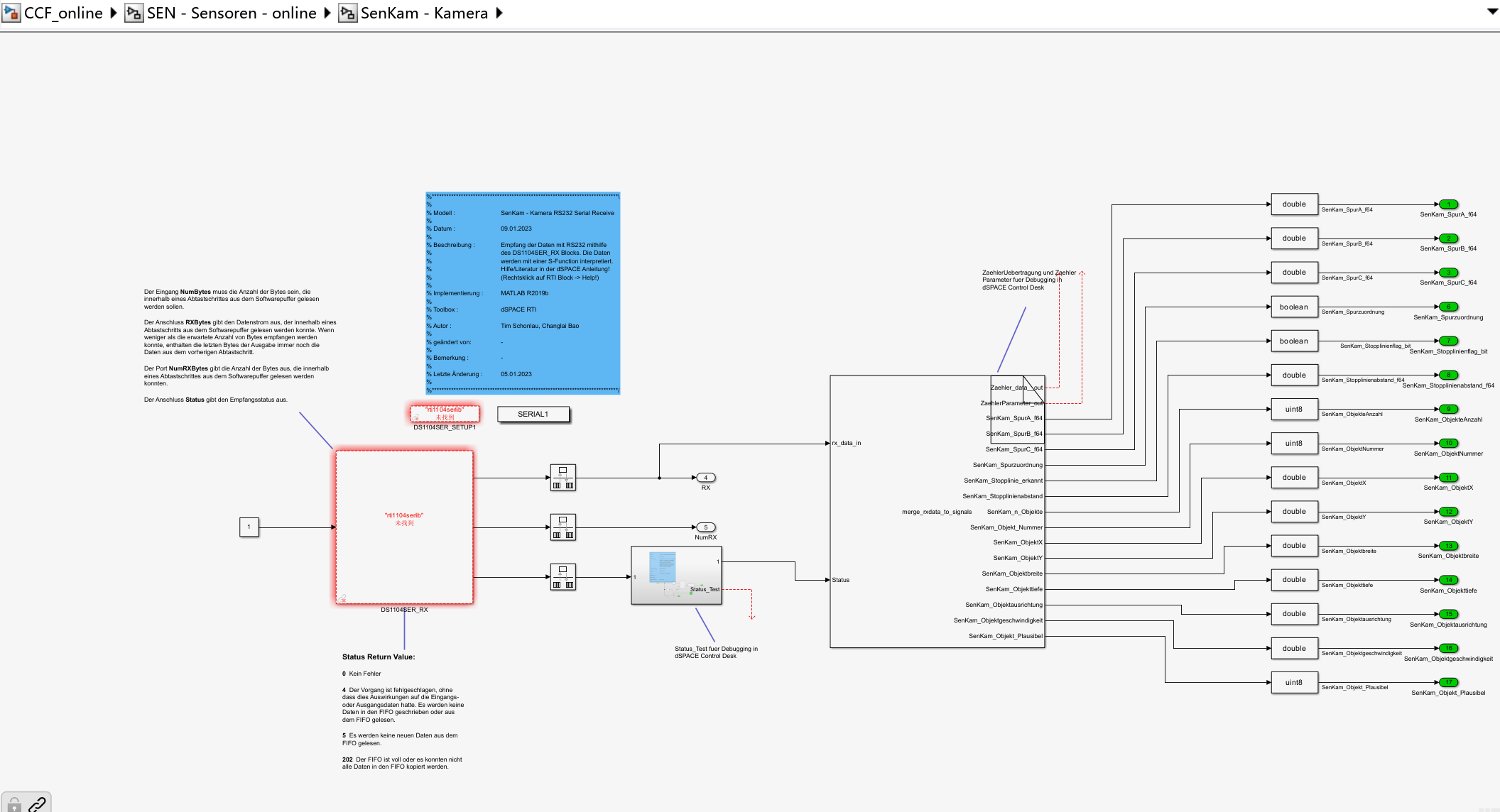Expand the arrow after SEN - Sensoren - online
The image size is (1500, 812).
point(327,13)
